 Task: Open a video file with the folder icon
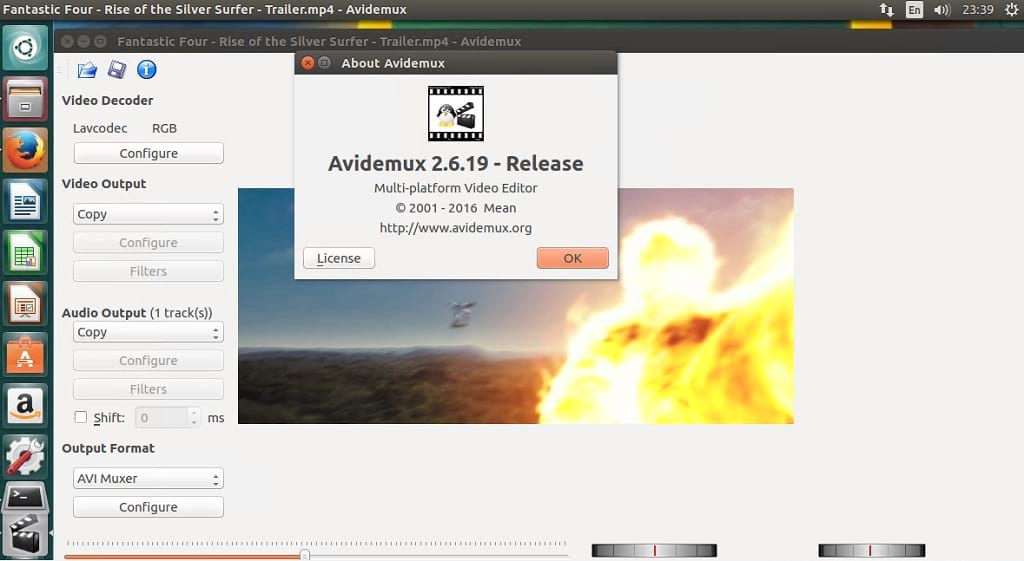click(87, 69)
